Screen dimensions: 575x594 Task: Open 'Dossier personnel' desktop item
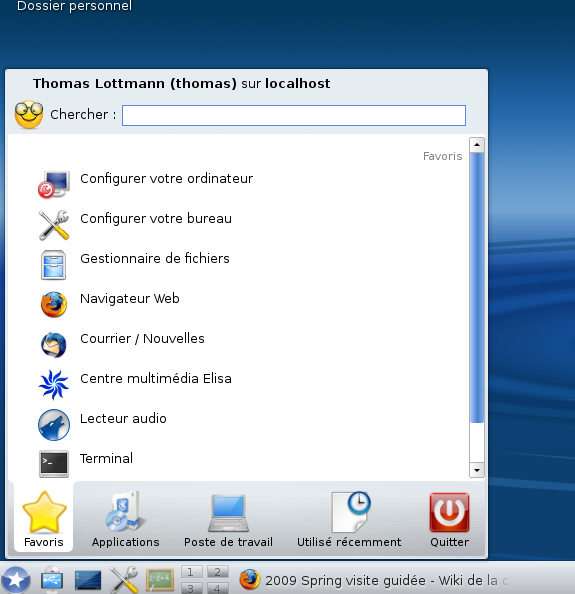74,6
